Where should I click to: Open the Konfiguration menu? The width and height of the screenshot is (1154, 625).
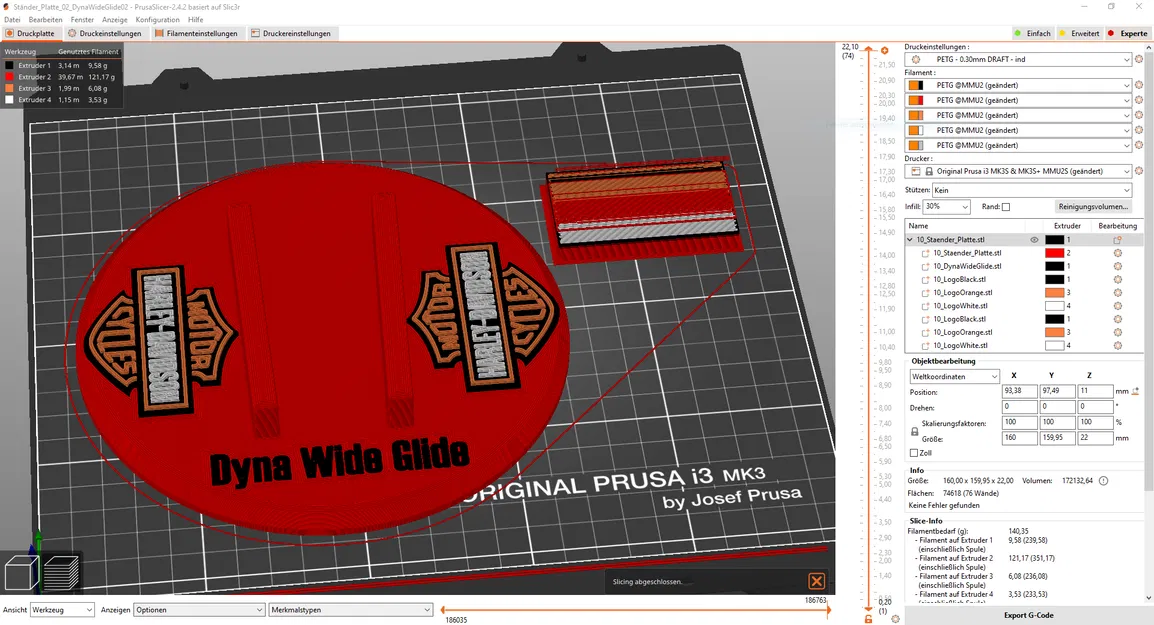(x=157, y=20)
